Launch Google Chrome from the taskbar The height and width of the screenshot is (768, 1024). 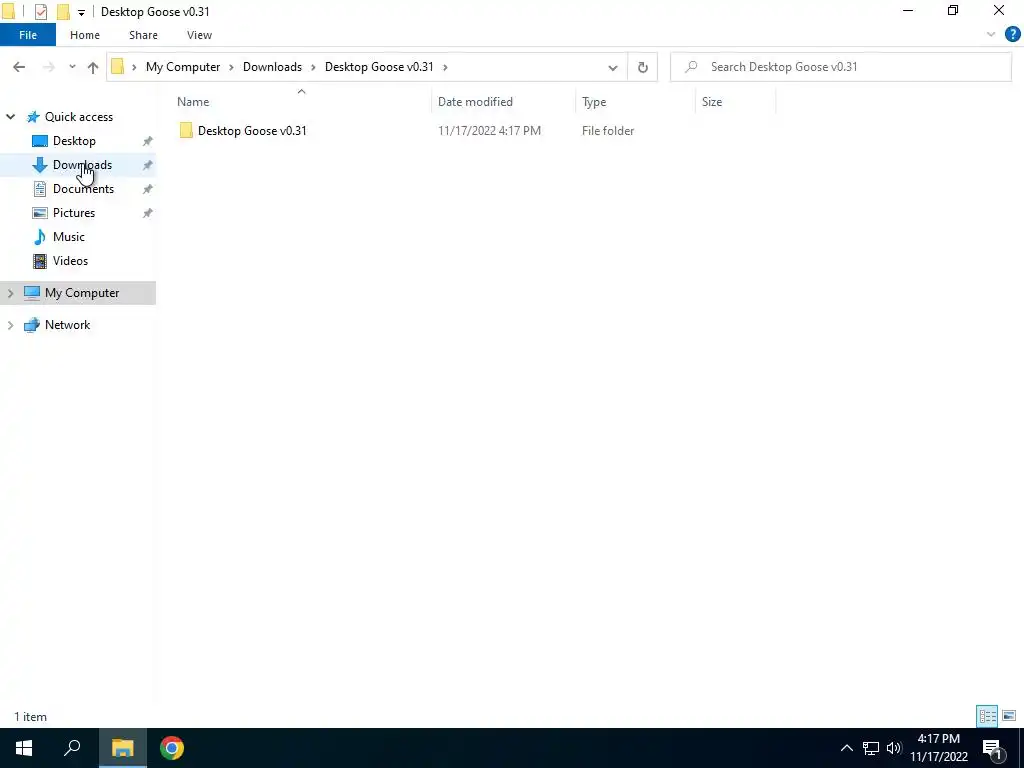point(172,748)
